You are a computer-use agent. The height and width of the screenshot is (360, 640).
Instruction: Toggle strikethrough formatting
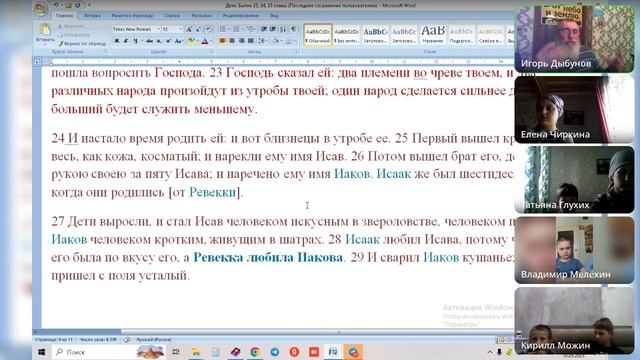click(x=149, y=41)
